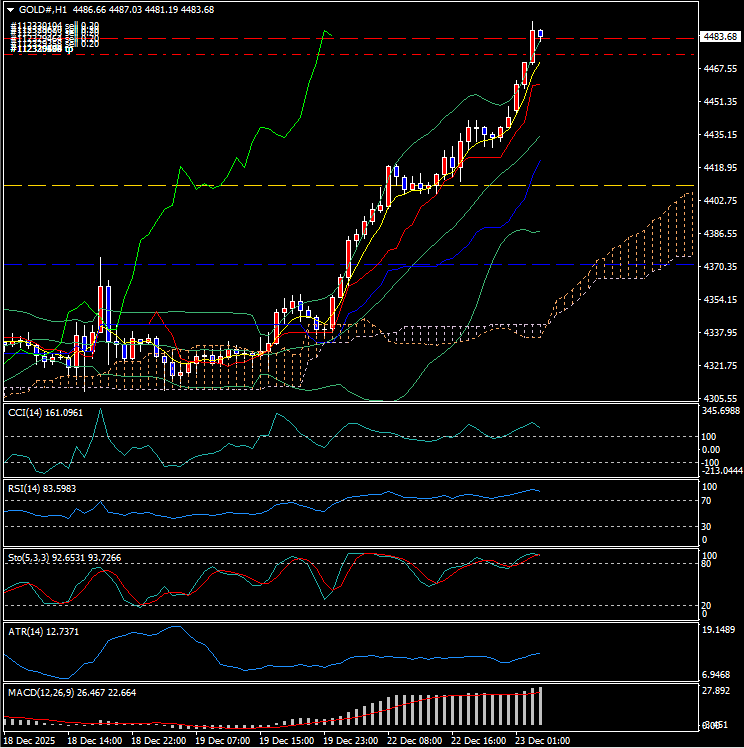Image resolution: width=744 pixels, height=748 pixels.
Task: Click the 4418.95 price on the scale
Action: pos(720,168)
